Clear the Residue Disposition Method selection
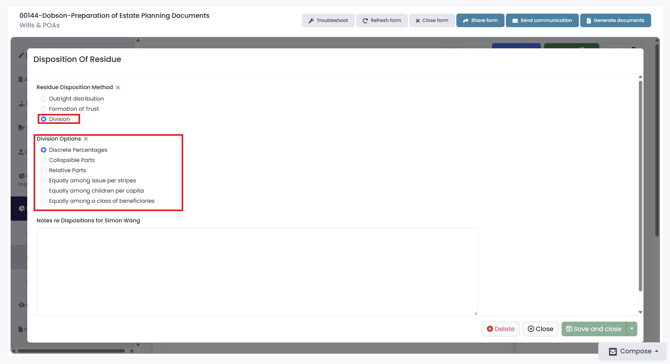This screenshot has width=670, height=364. pyautogui.click(x=118, y=88)
